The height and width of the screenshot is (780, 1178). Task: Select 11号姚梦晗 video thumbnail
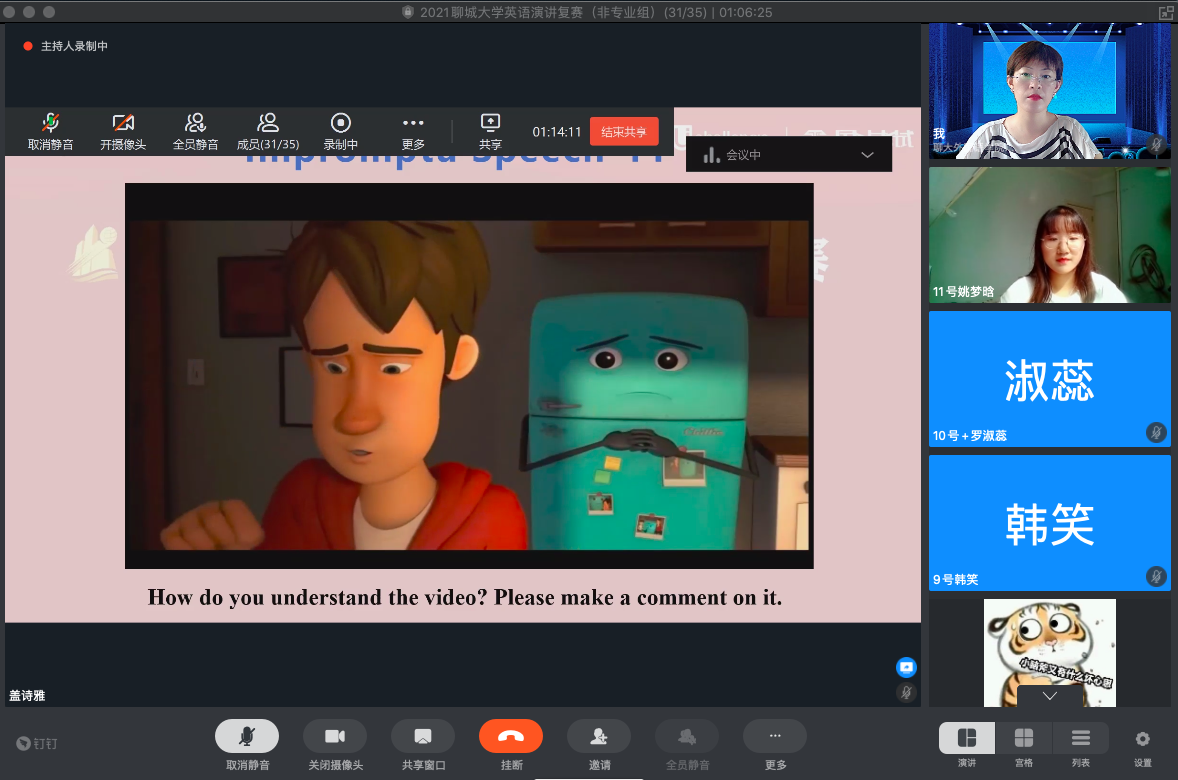(x=1049, y=235)
